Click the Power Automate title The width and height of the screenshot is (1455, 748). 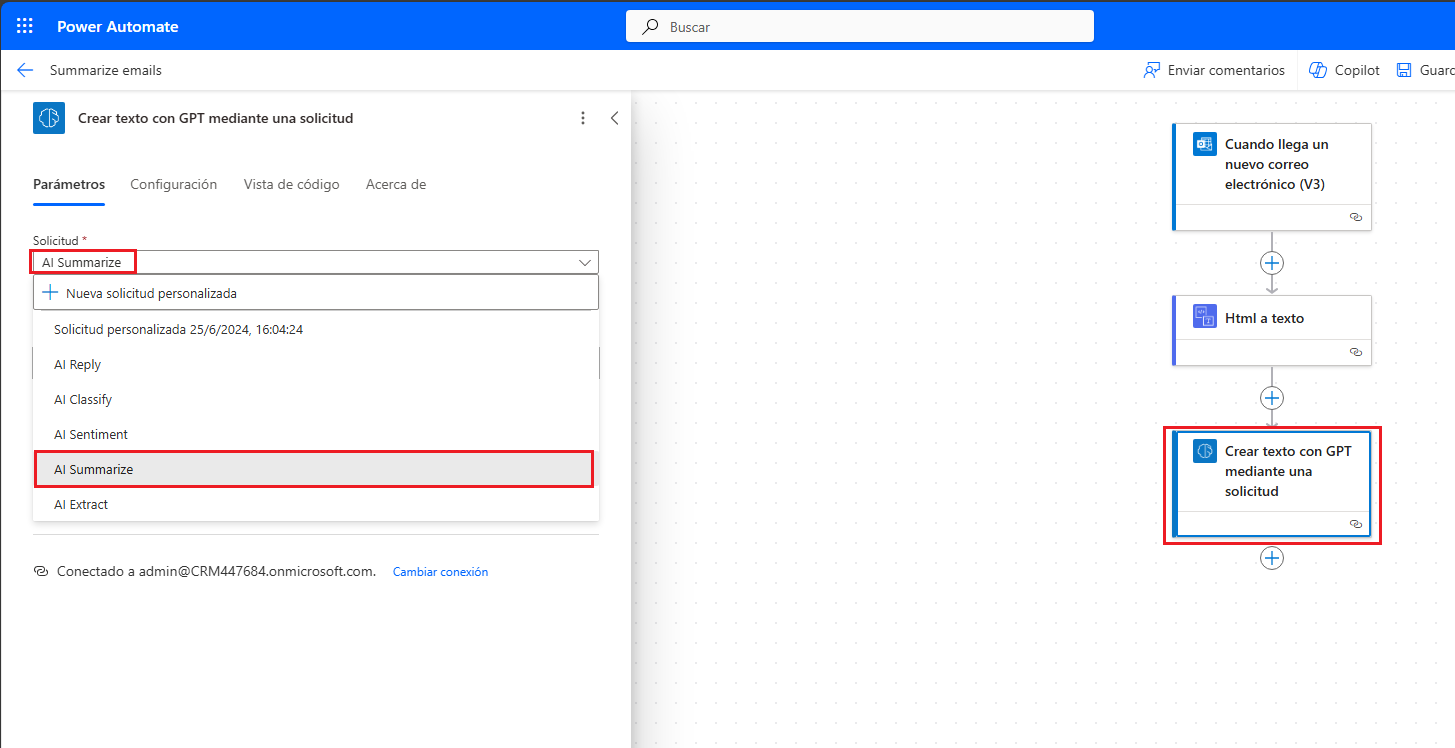118,27
